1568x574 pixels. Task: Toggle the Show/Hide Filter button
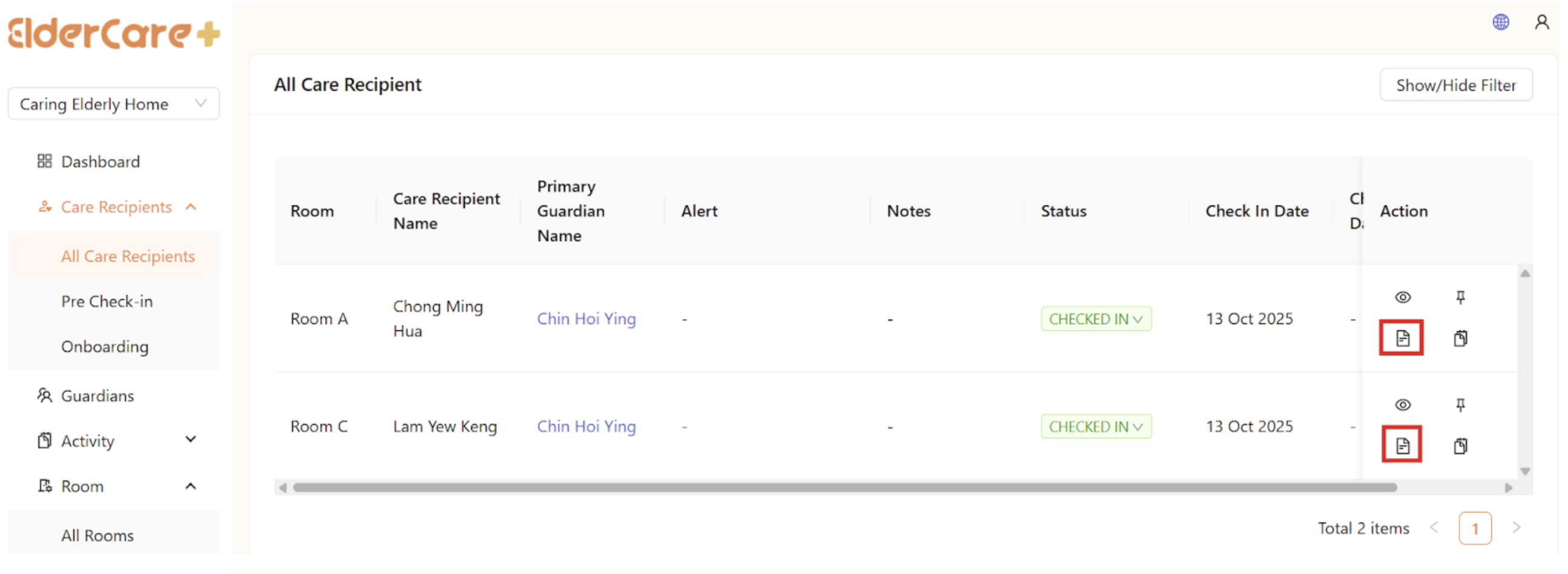(x=1456, y=85)
